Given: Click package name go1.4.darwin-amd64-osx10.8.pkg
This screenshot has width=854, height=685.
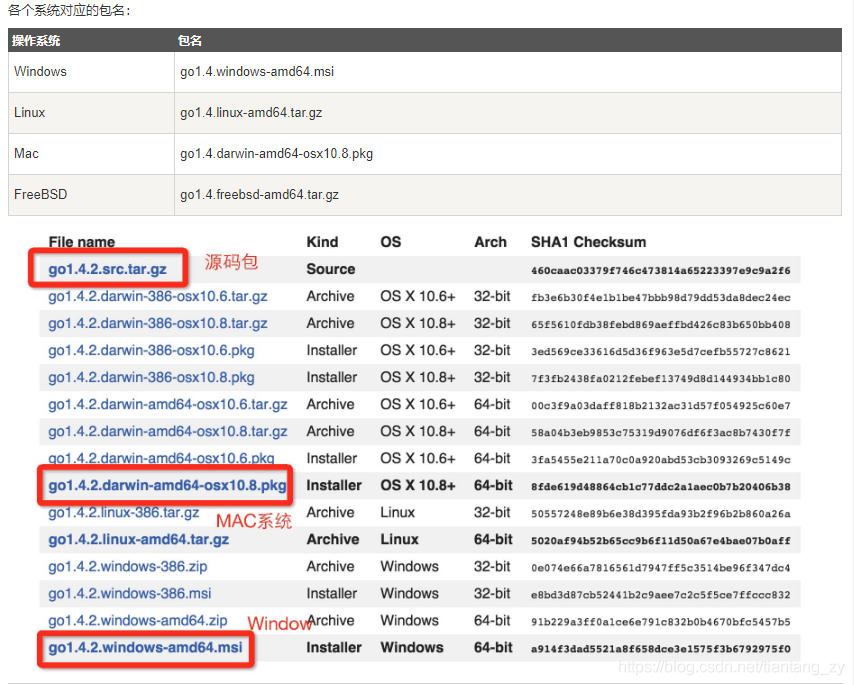Looking at the screenshot, I should pos(276,154).
